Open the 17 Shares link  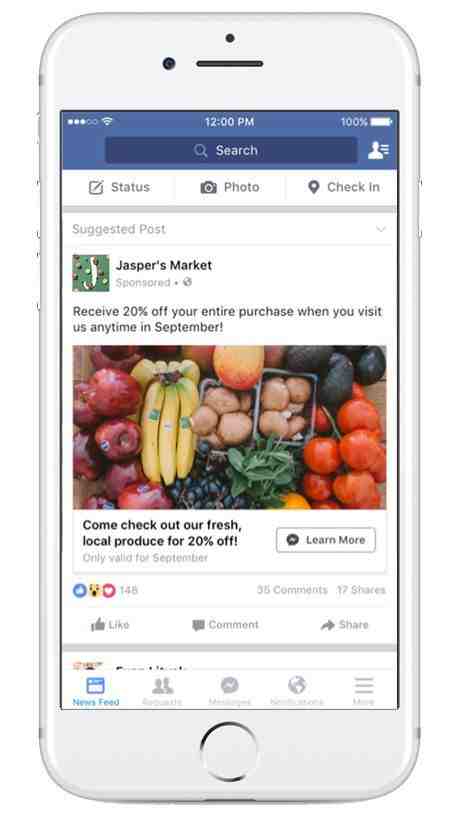(361, 590)
